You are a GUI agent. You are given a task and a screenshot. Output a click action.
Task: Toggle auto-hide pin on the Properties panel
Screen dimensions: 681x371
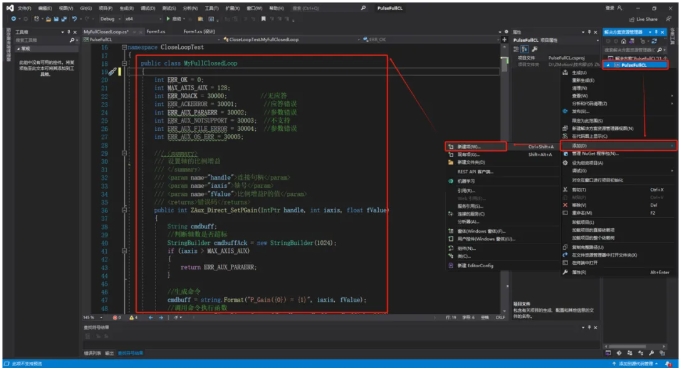point(589,32)
